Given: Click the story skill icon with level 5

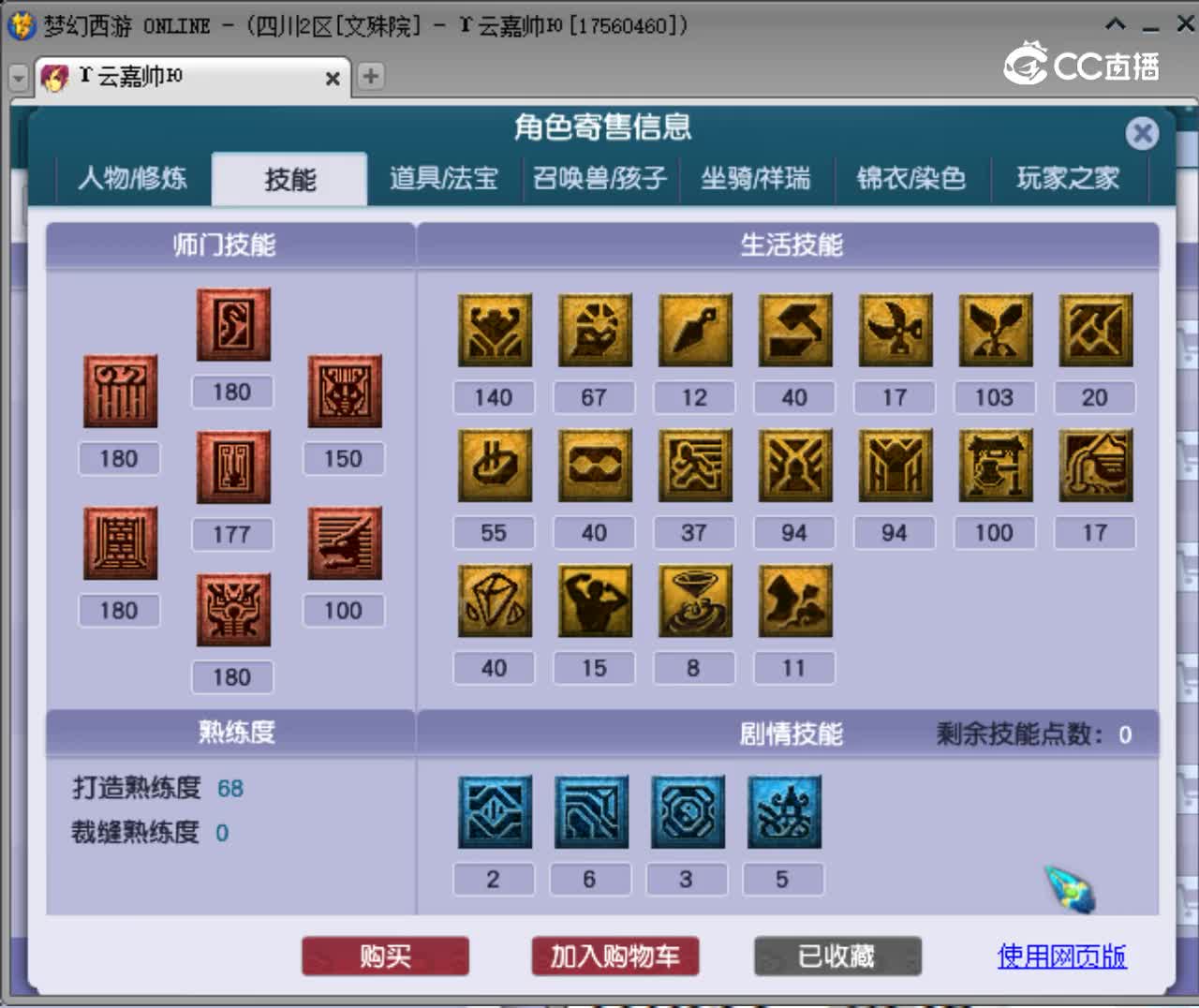Looking at the screenshot, I should (x=785, y=811).
